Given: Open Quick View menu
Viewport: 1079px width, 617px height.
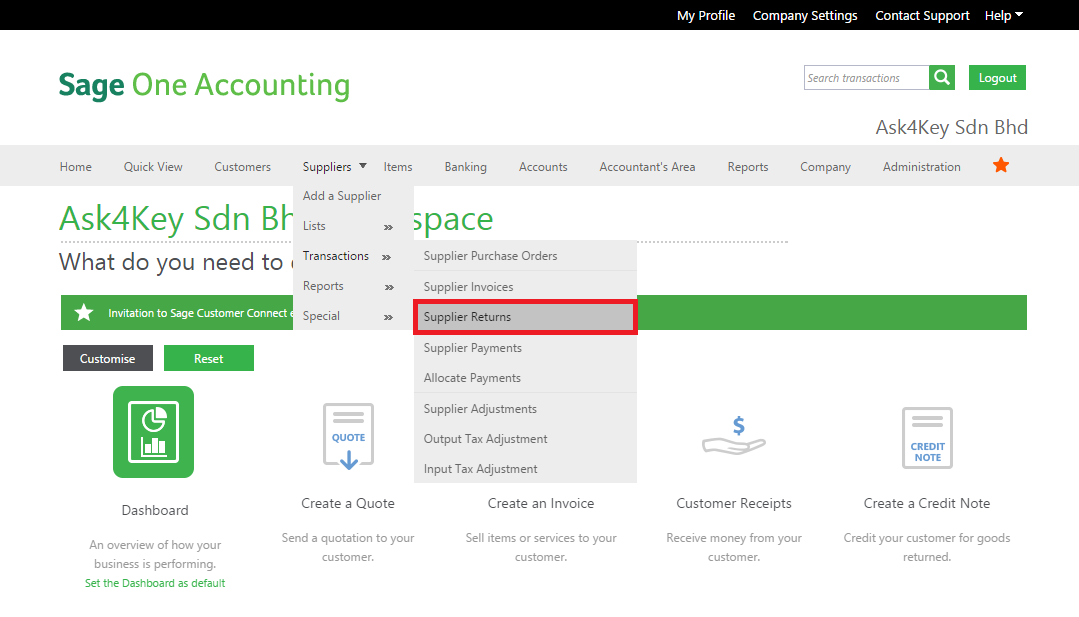Looking at the screenshot, I should click(x=153, y=166).
